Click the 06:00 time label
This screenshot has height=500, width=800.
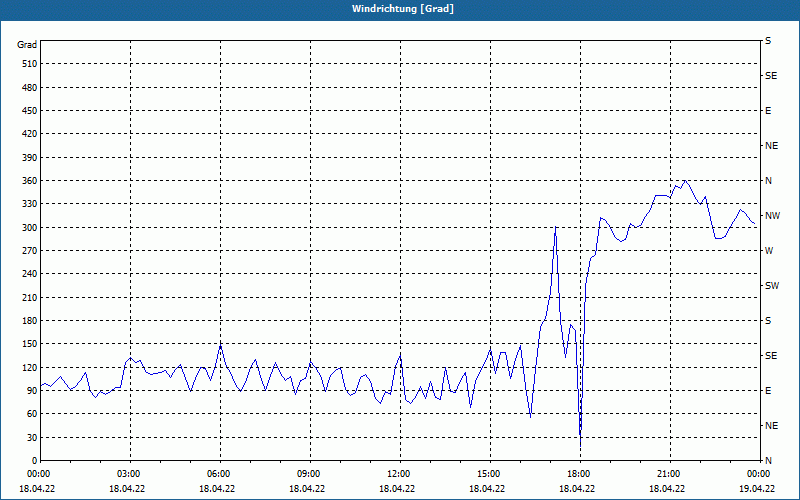point(220,474)
